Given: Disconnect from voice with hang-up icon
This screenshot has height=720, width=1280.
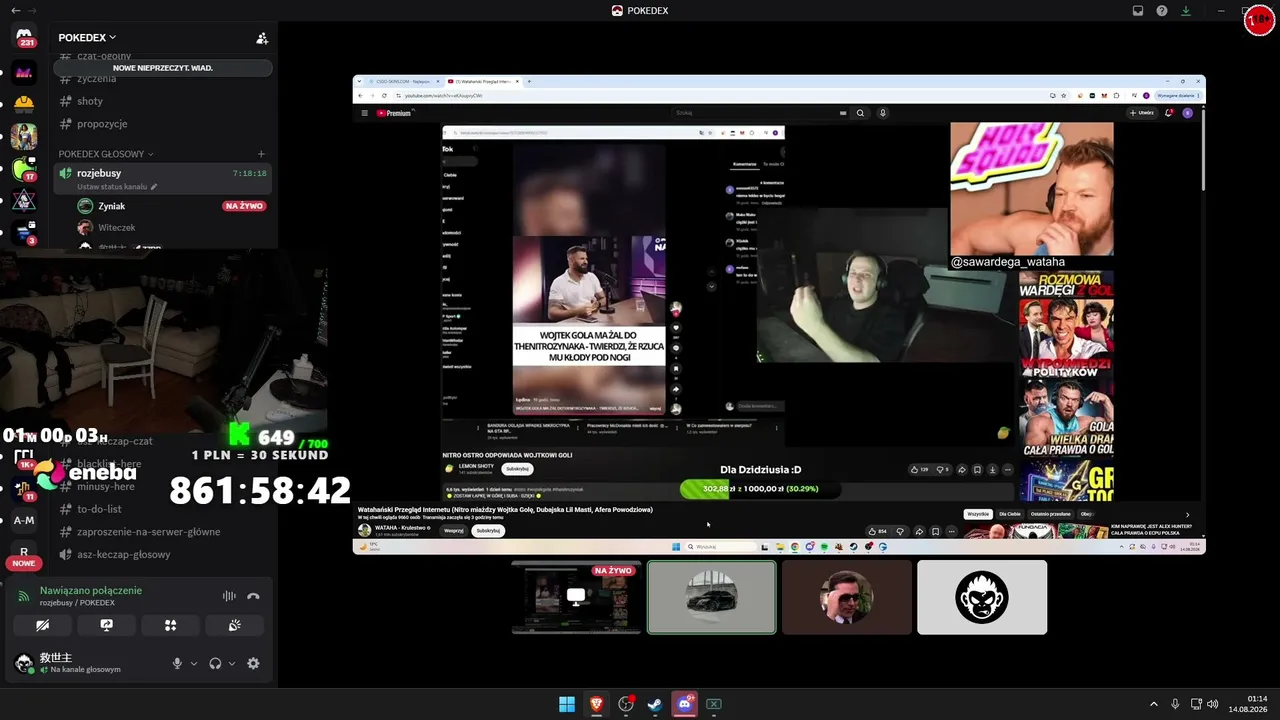Looking at the screenshot, I should [x=253, y=596].
